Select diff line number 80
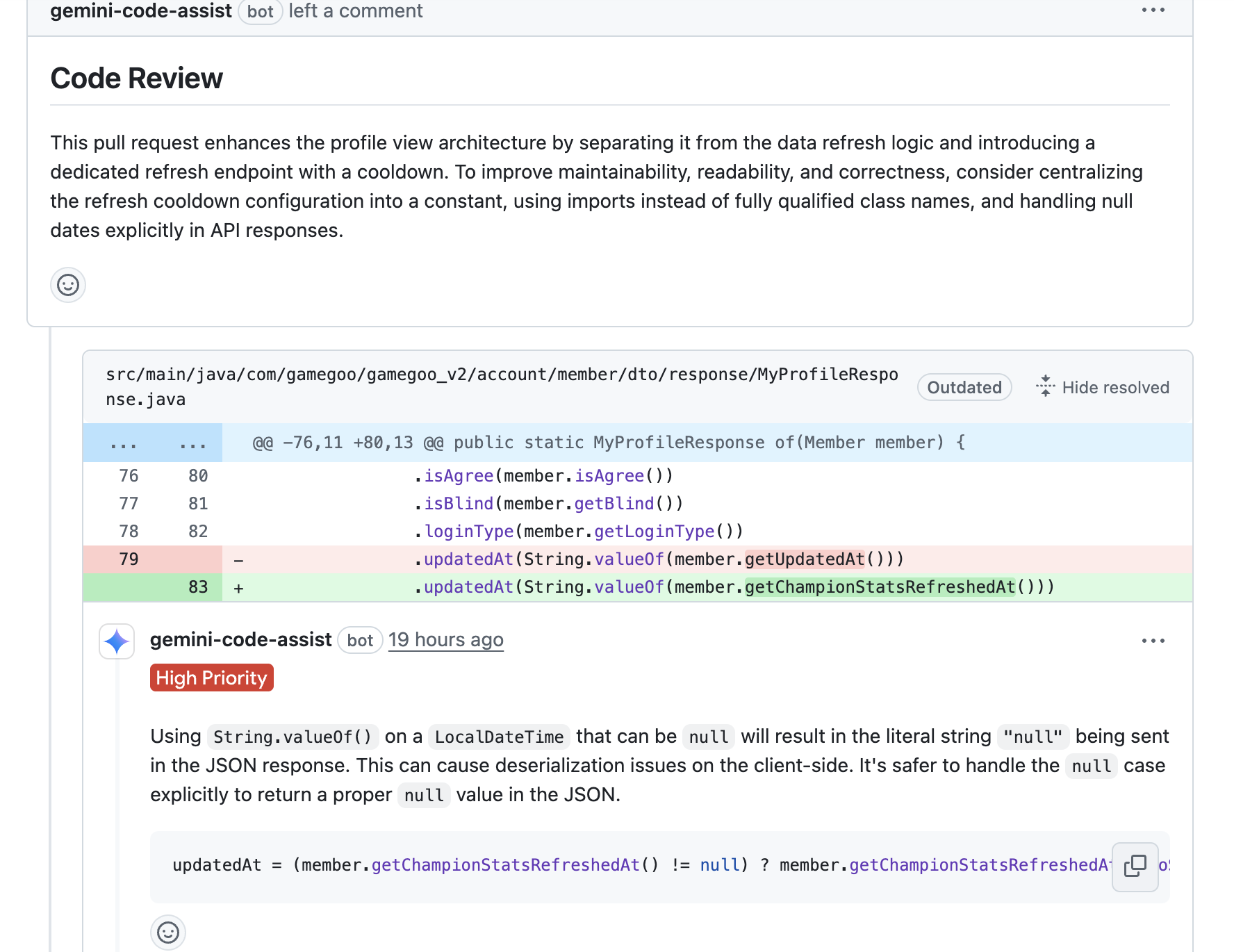The height and width of the screenshot is (952, 1234). coord(198,476)
